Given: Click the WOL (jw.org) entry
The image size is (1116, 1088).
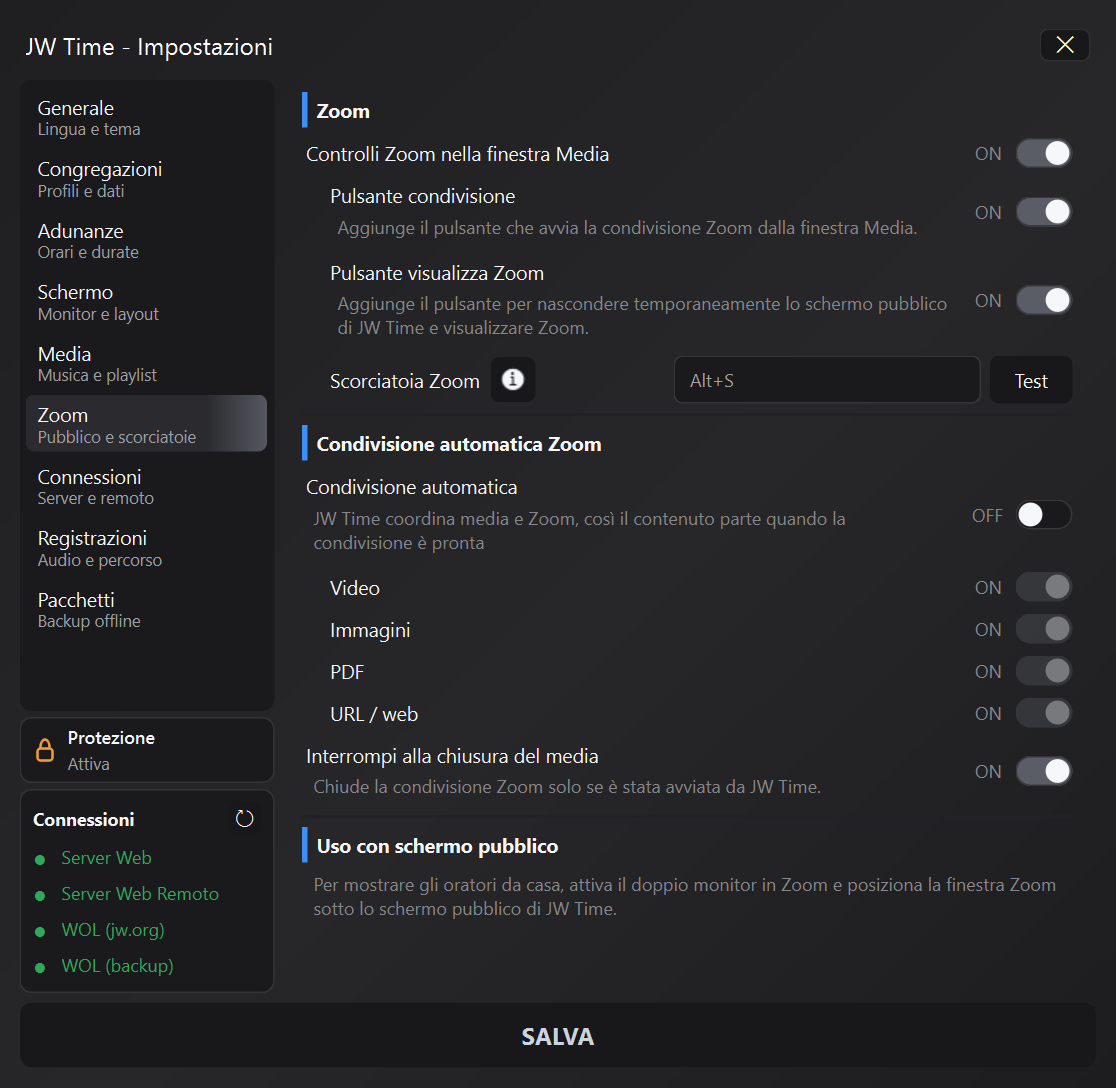Looking at the screenshot, I should tap(113, 930).
